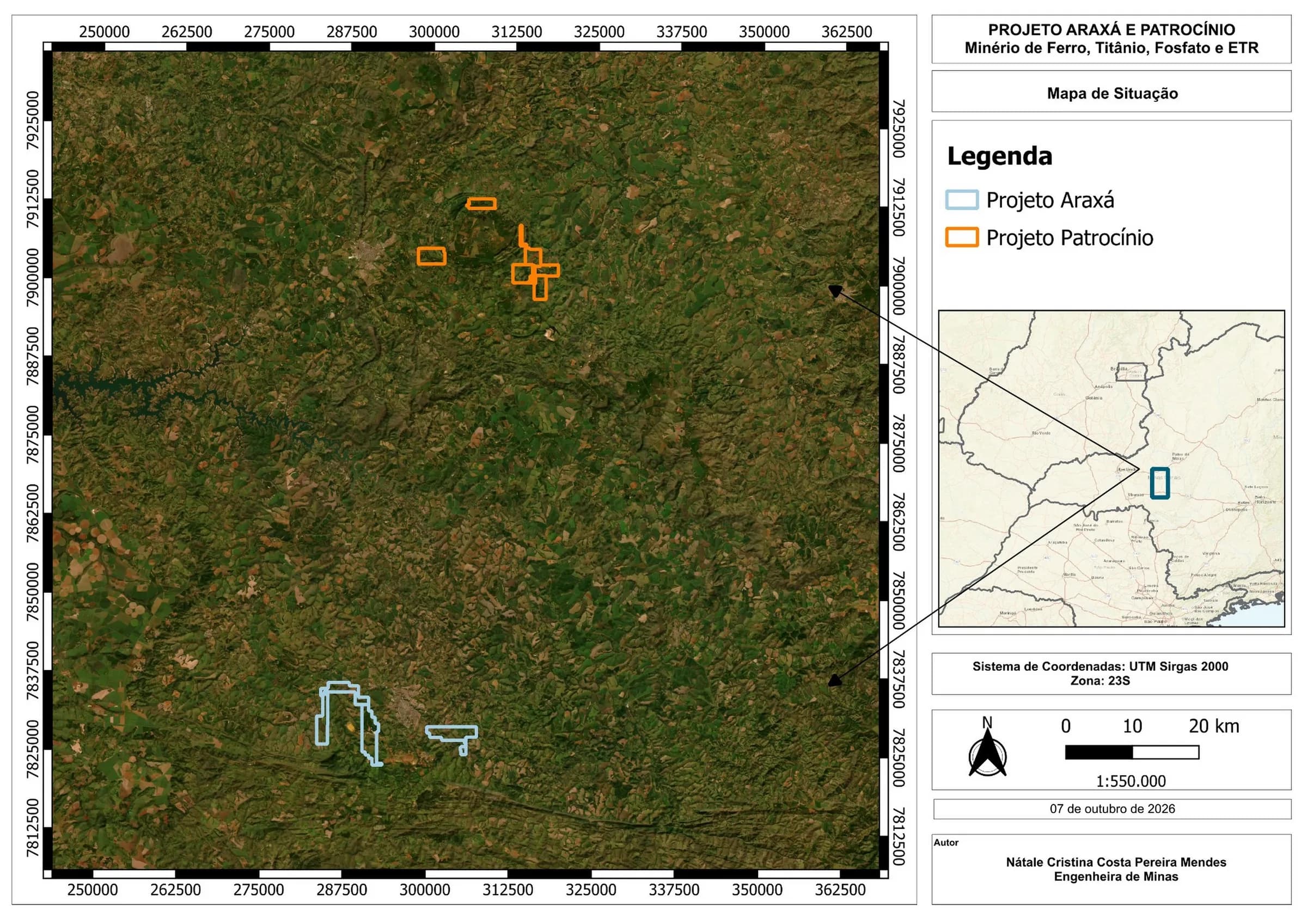The height and width of the screenshot is (924, 1307).
Task: Click the '7925000' label on the left axis
Action: click(34, 120)
